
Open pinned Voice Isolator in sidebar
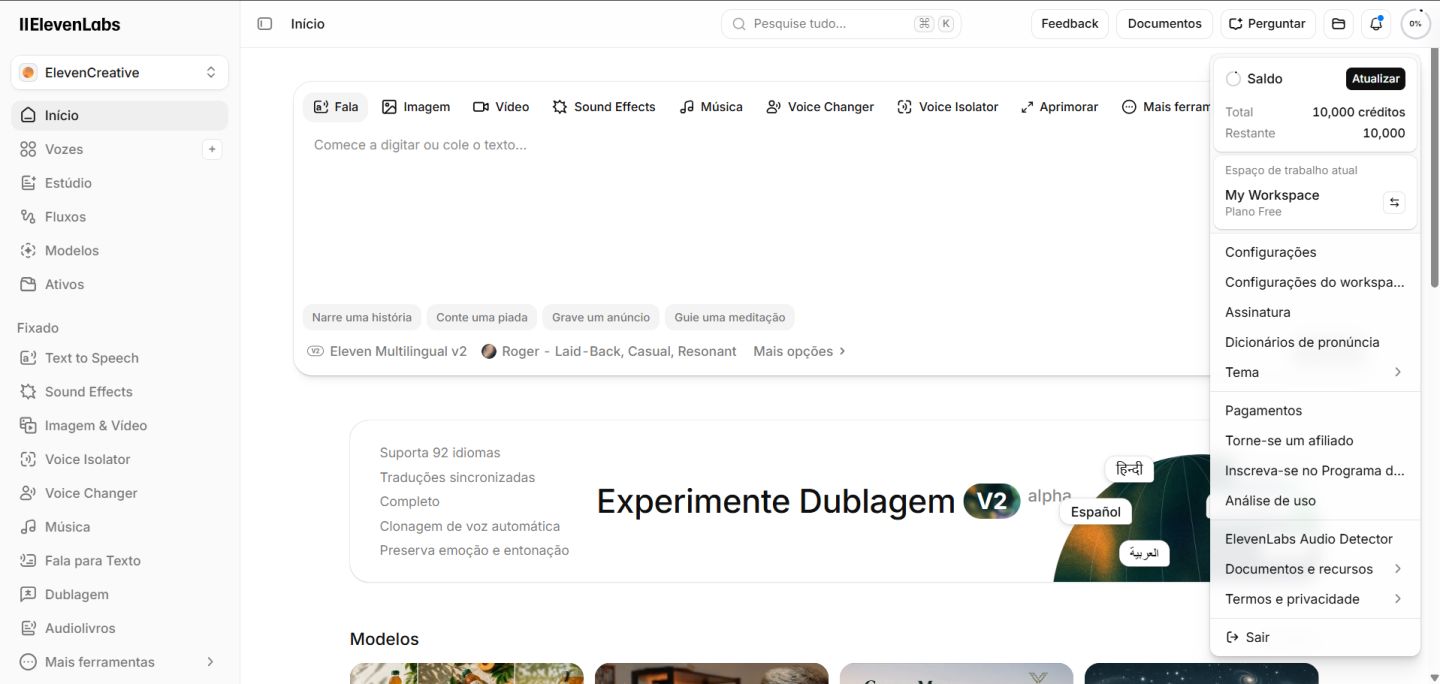[x=120, y=460]
